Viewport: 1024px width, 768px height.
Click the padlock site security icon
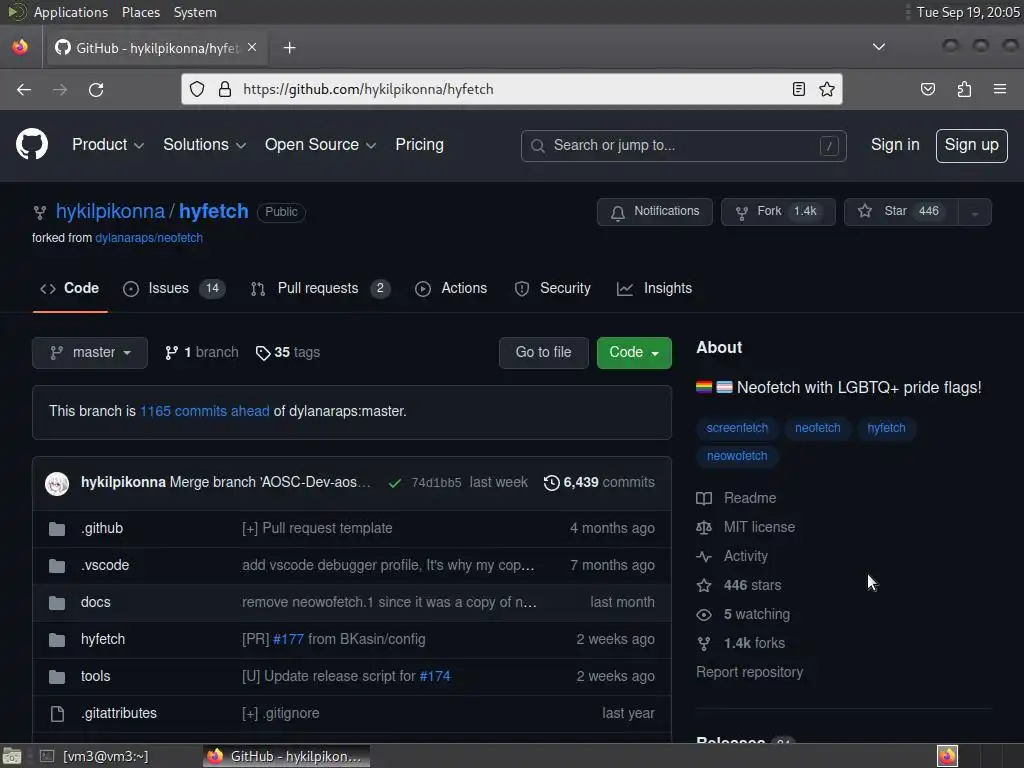tap(225, 89)
